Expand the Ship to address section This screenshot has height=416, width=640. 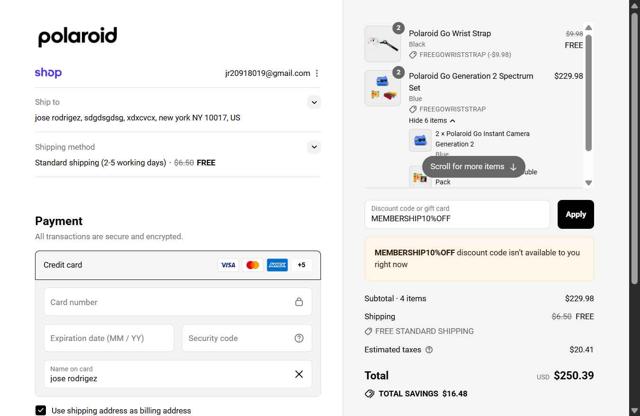(x=314, y=102)
